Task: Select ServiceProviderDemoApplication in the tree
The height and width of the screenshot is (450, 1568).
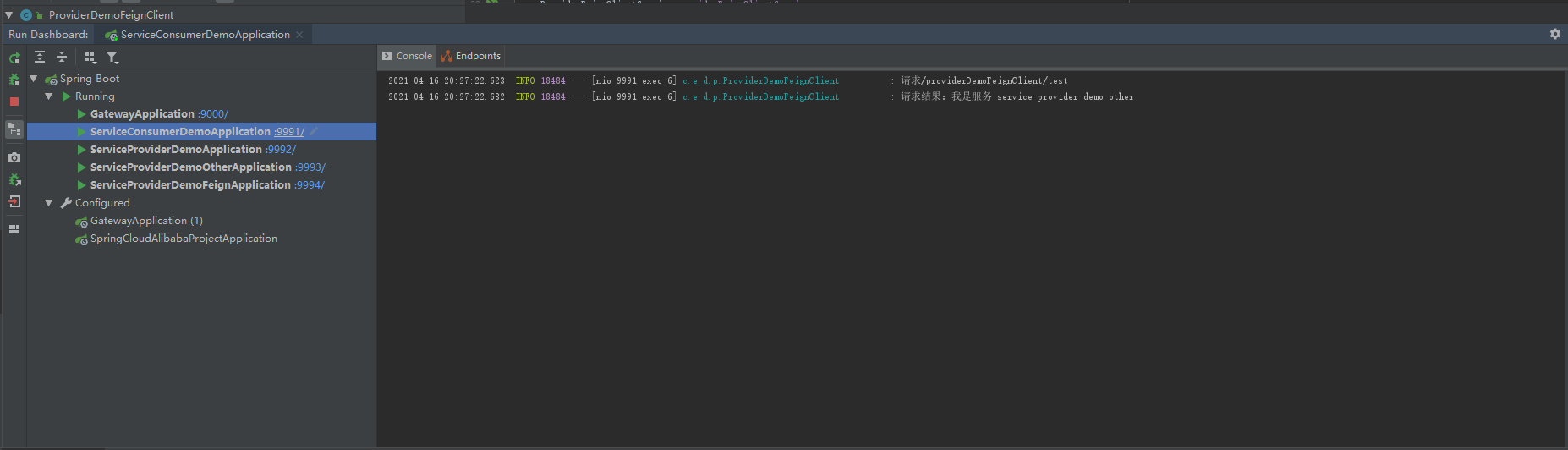Action: pyautogui.click(x=176, y=150)
